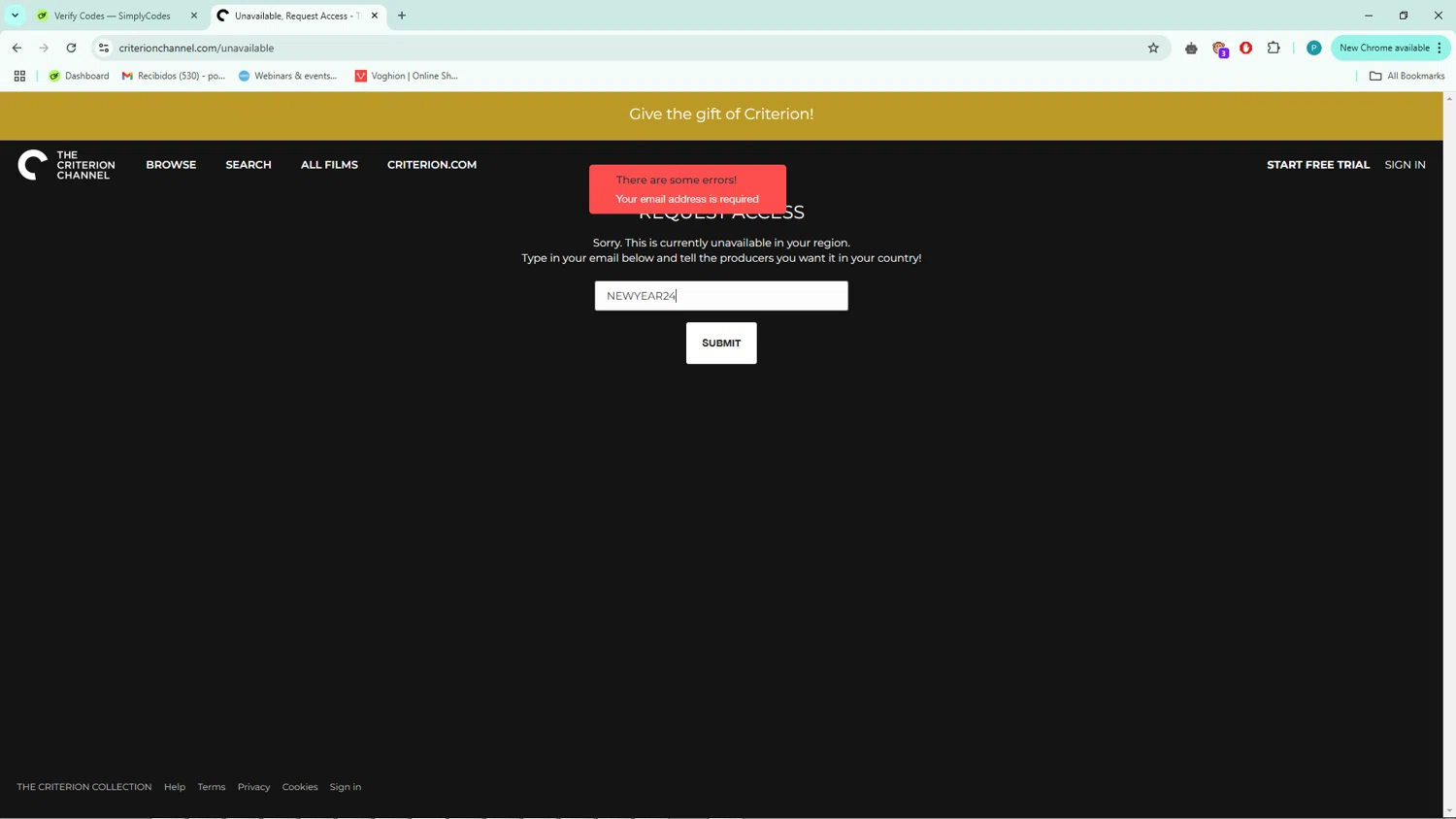Viewport: 1456px width, 819px height.
Task: Click the extension icon with badge 3
Action: (x=1219, y=49)
